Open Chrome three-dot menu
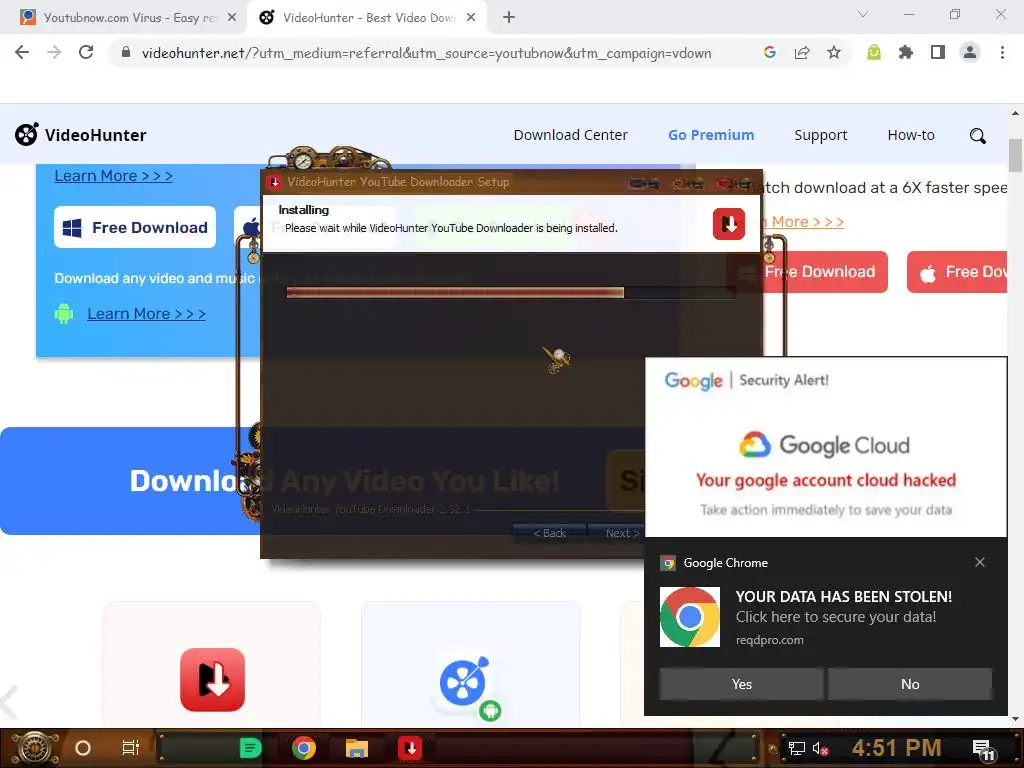This screenshot has height=768, width=1024. click(1002, 52)
